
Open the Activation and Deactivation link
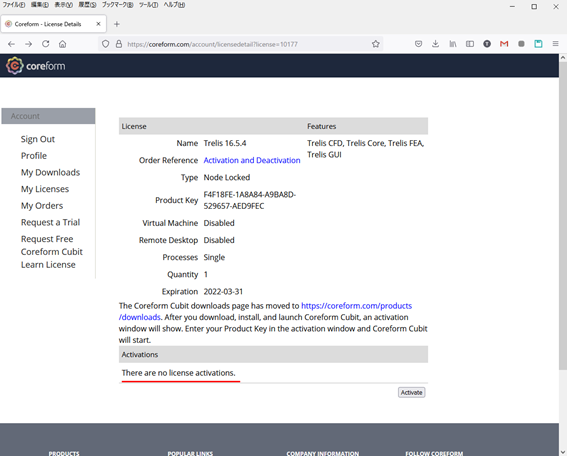pos(252,160)
